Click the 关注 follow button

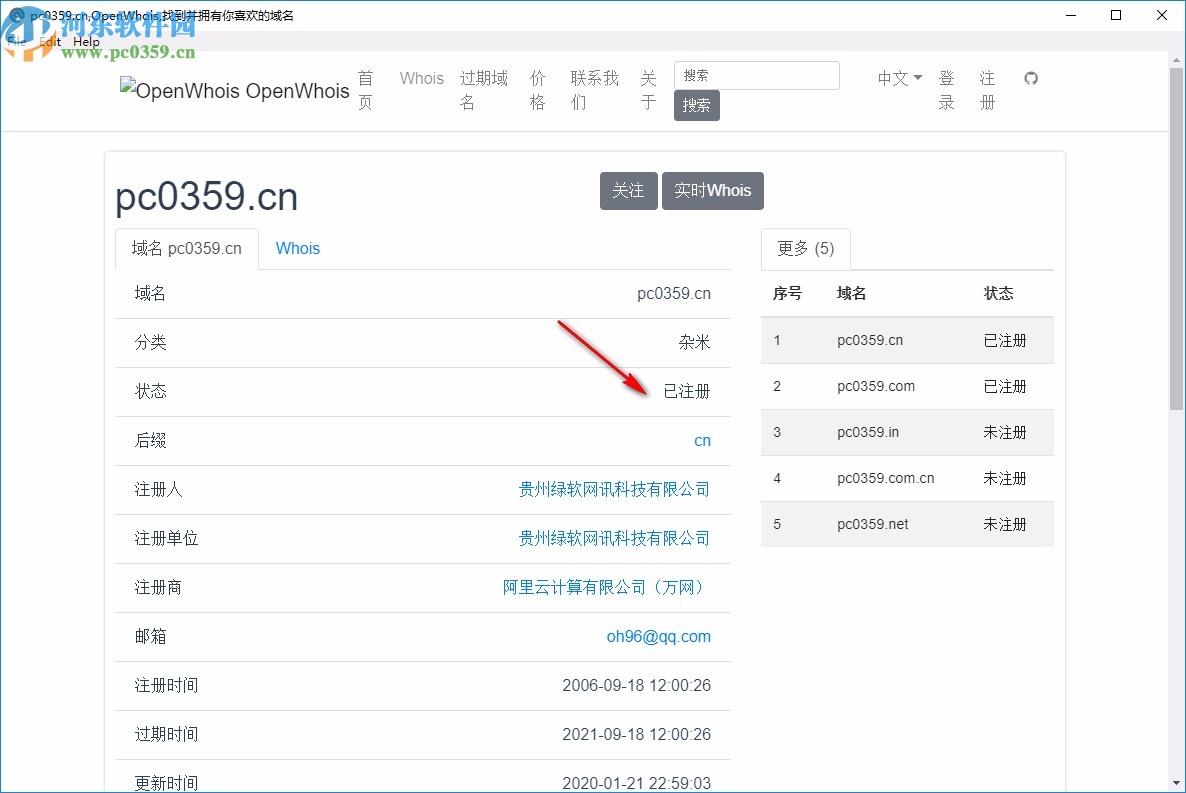(628, 190)
